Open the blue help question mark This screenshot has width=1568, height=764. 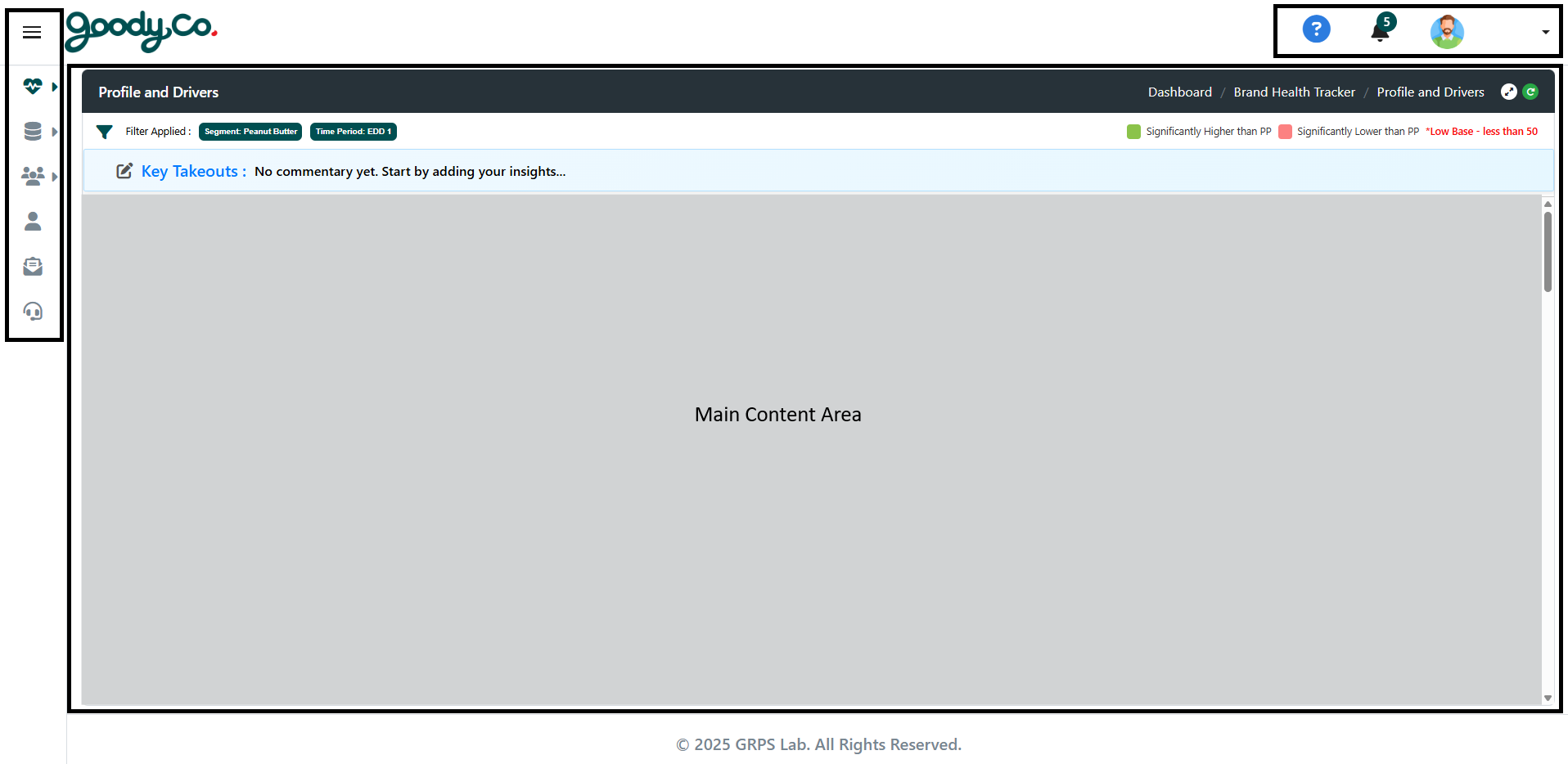point(1316,30)
